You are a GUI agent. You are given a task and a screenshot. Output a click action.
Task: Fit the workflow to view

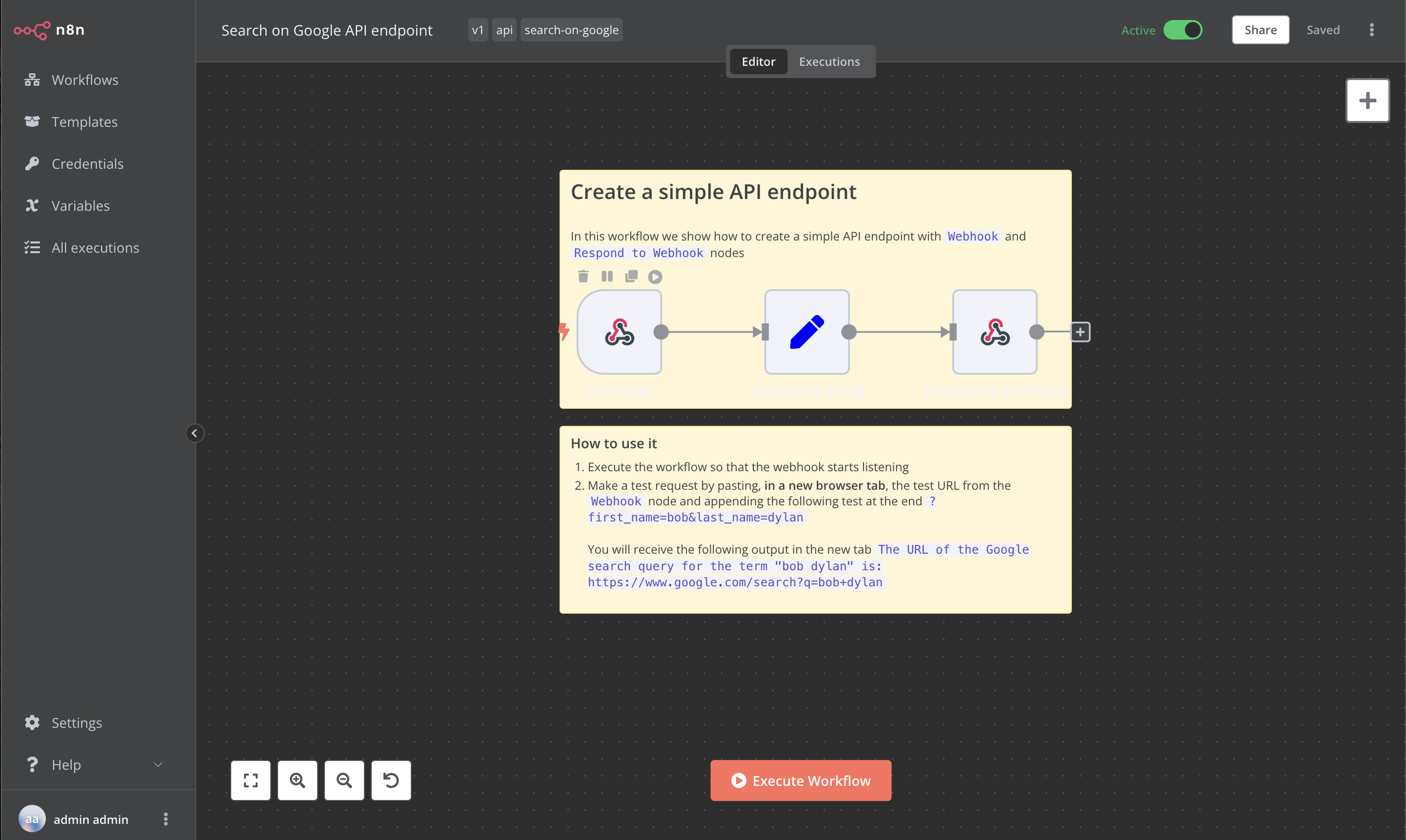click(x=251, y=780)
